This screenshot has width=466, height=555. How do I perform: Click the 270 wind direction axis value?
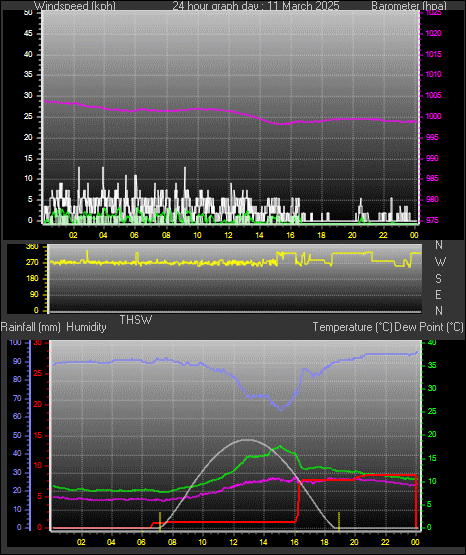pos(32,263)
